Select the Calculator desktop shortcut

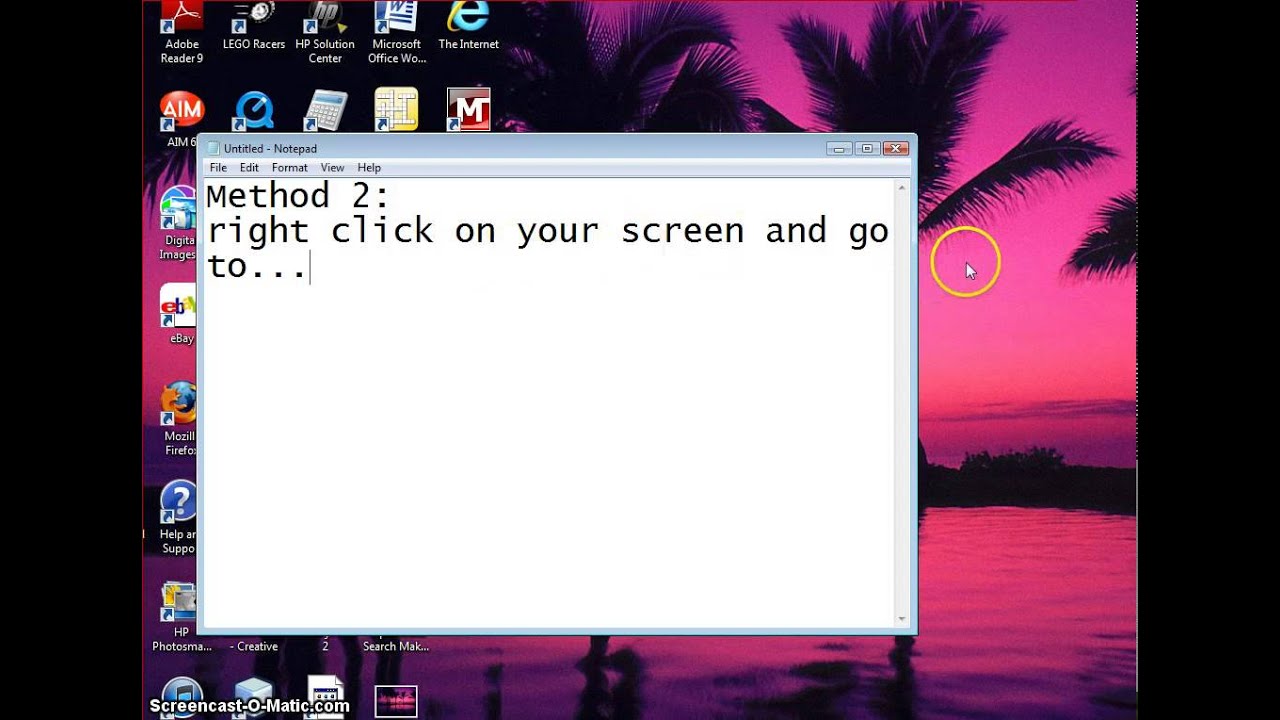pos(325,110)
